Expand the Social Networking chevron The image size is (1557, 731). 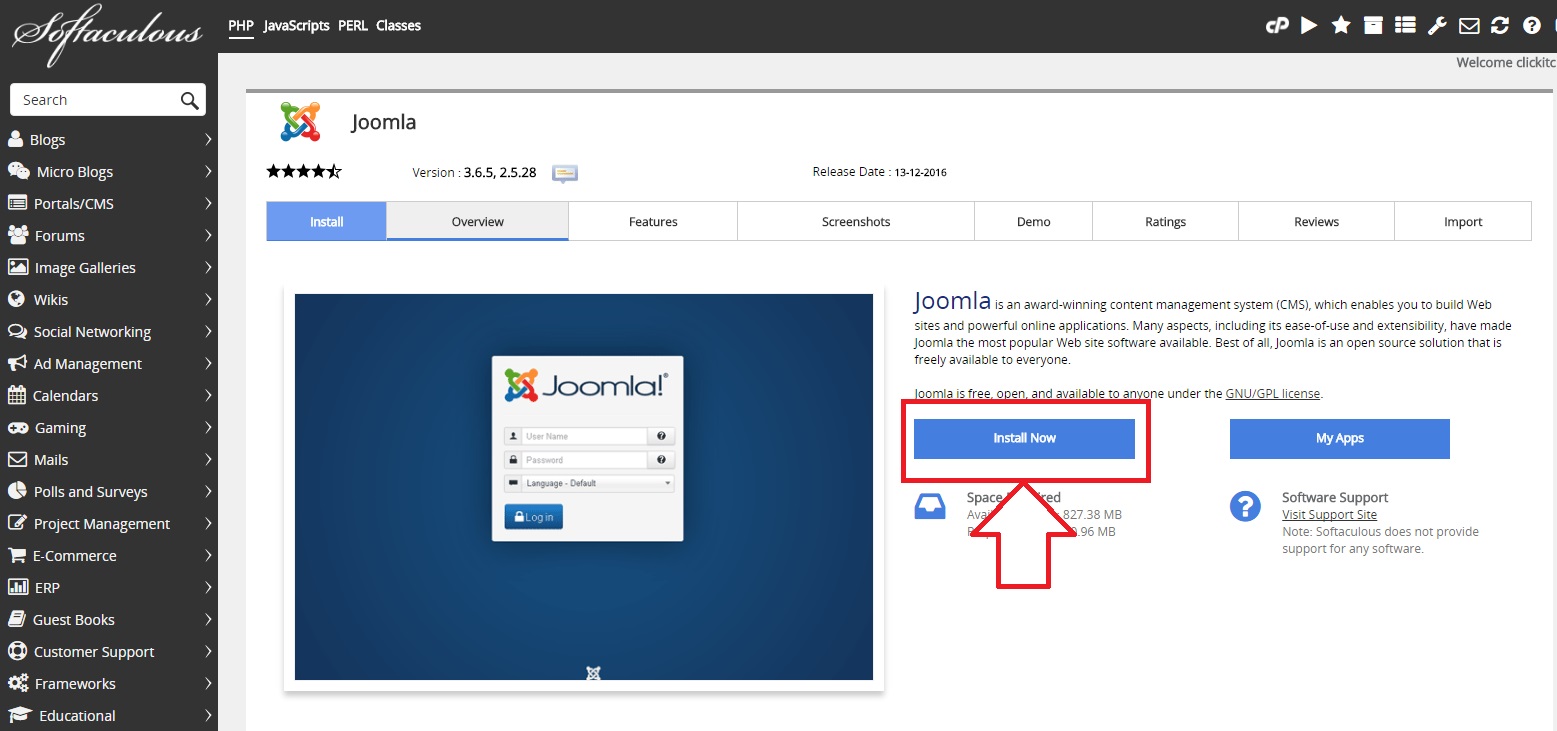coord(208,331)
